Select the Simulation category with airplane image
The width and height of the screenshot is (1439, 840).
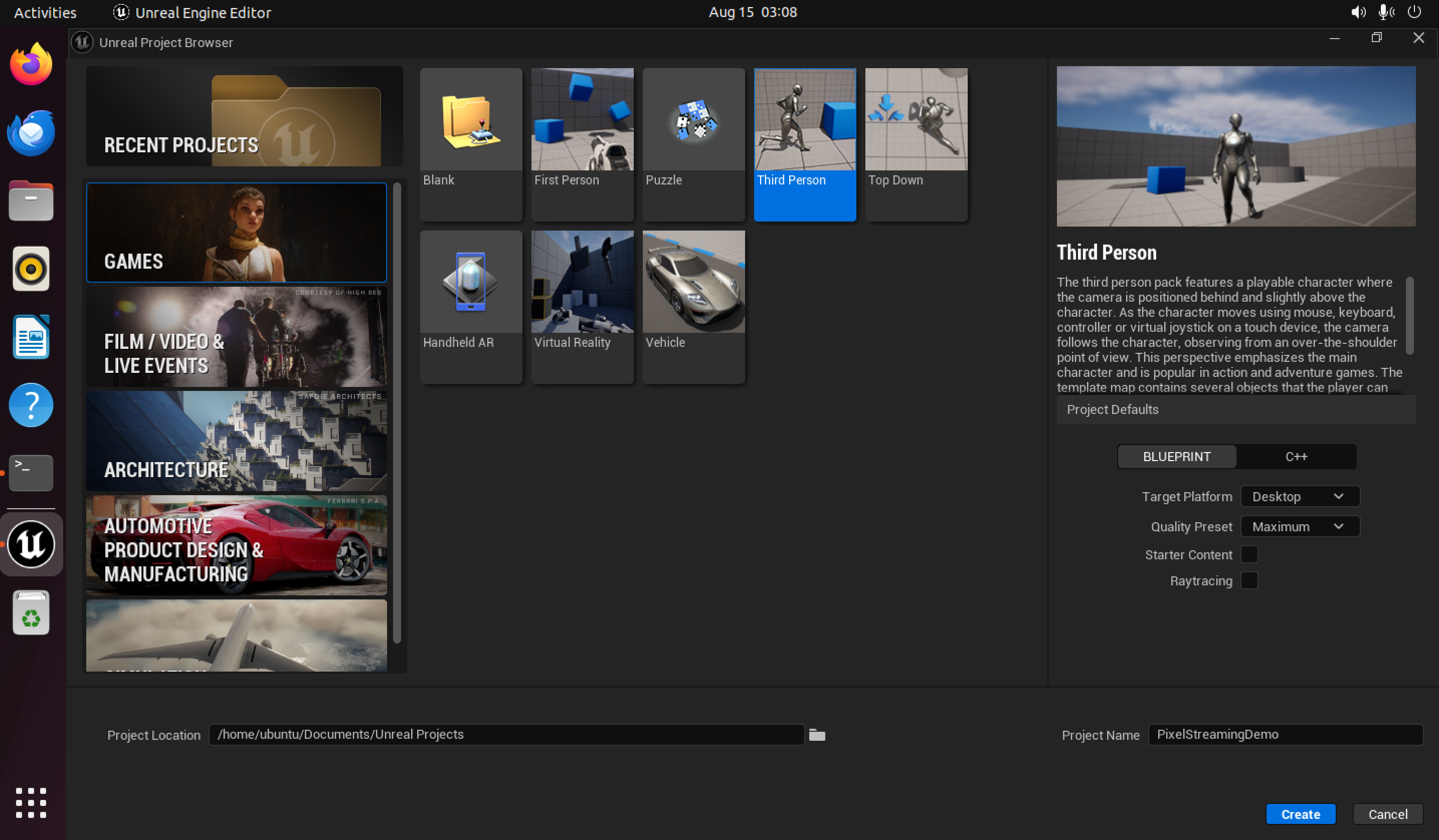click(x=237, y=635)
